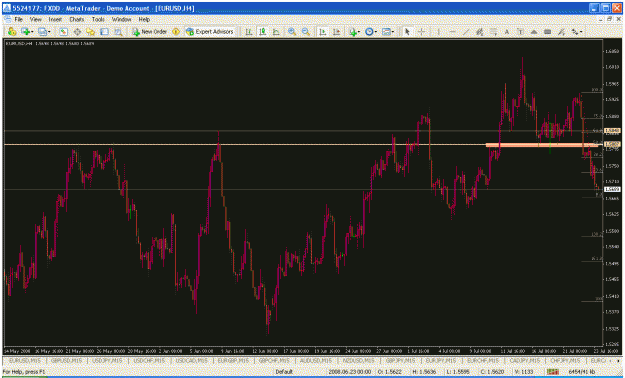
Task: Click the chart tabs scroll arrows
Action: point(615,360)
